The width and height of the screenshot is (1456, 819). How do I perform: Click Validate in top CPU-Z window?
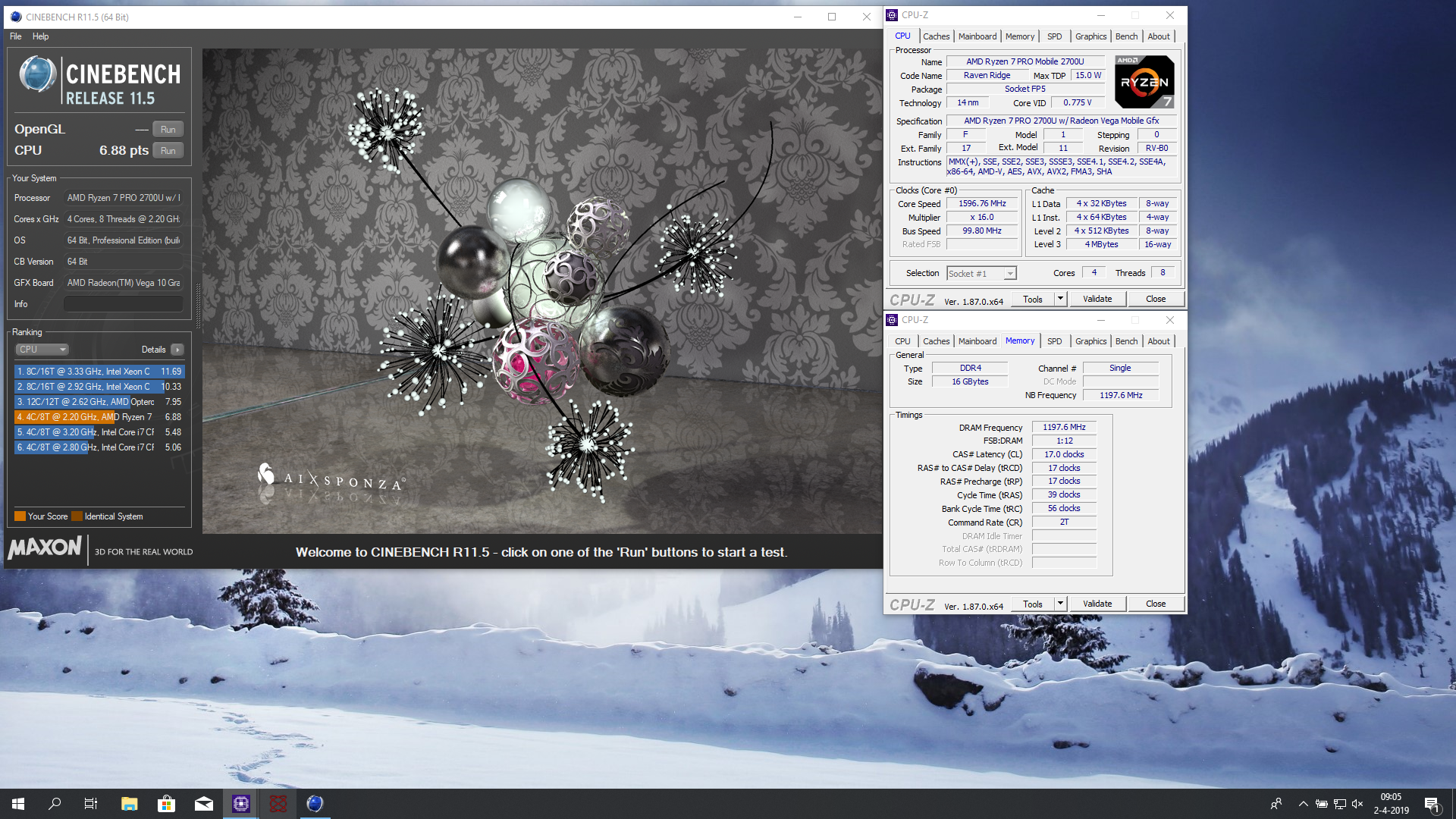tap(1097, 300)
